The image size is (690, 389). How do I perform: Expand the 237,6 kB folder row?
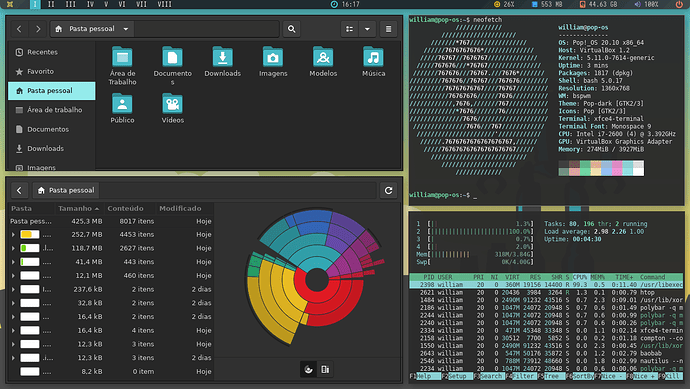pyautogui.click(x=13, y=290)
